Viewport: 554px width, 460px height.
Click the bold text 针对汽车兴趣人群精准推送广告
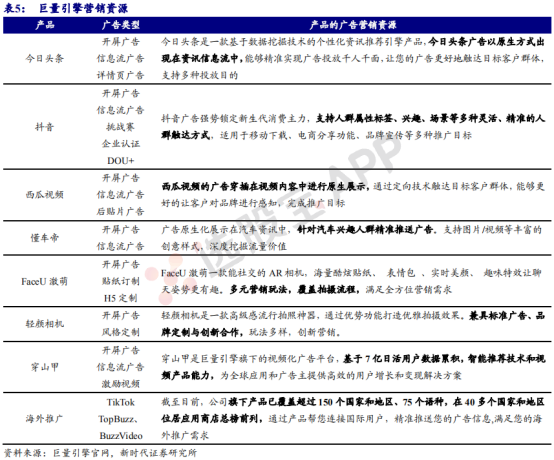[x=365, y=230]
